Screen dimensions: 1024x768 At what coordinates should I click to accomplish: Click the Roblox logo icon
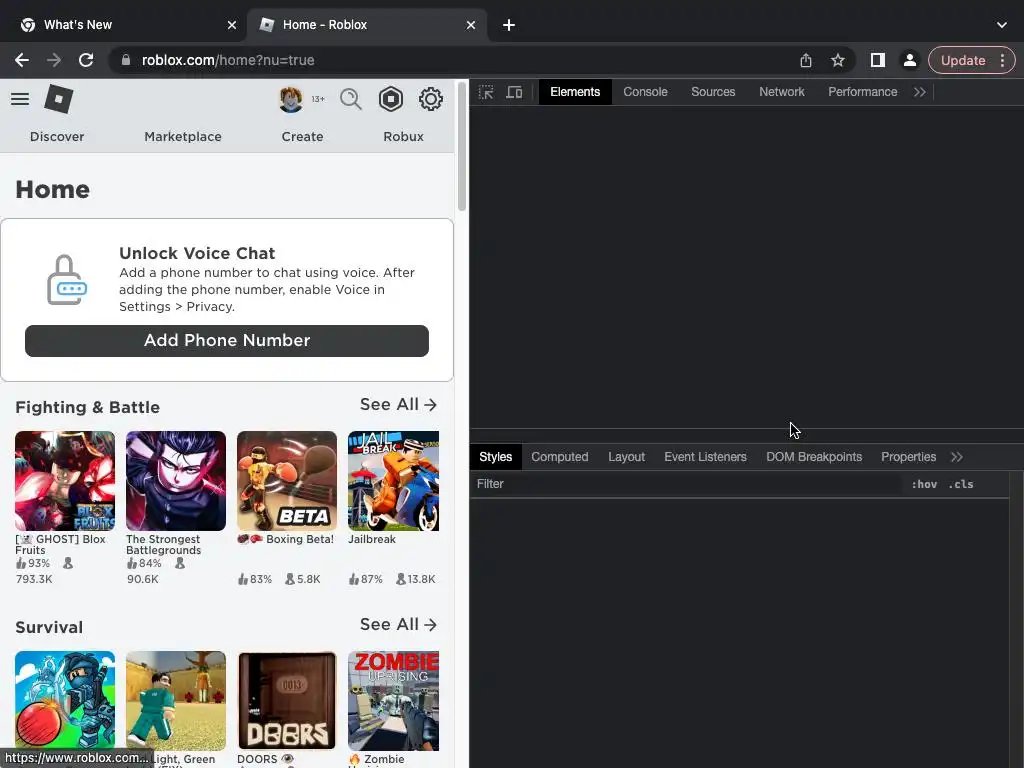(x=58, y=99)
